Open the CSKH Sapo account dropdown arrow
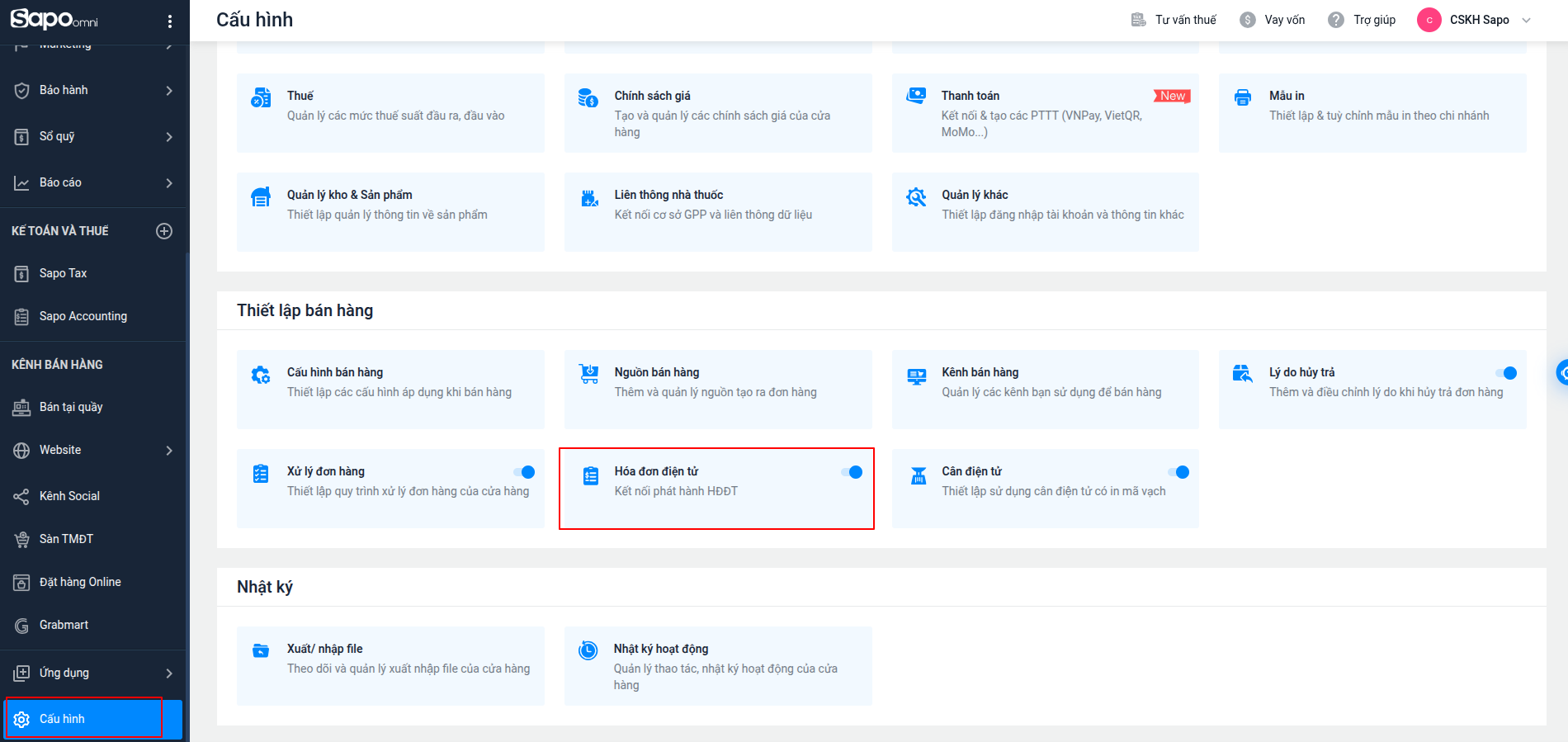1568x742 pixels. pyautogui.click(x=1526, y=20)
